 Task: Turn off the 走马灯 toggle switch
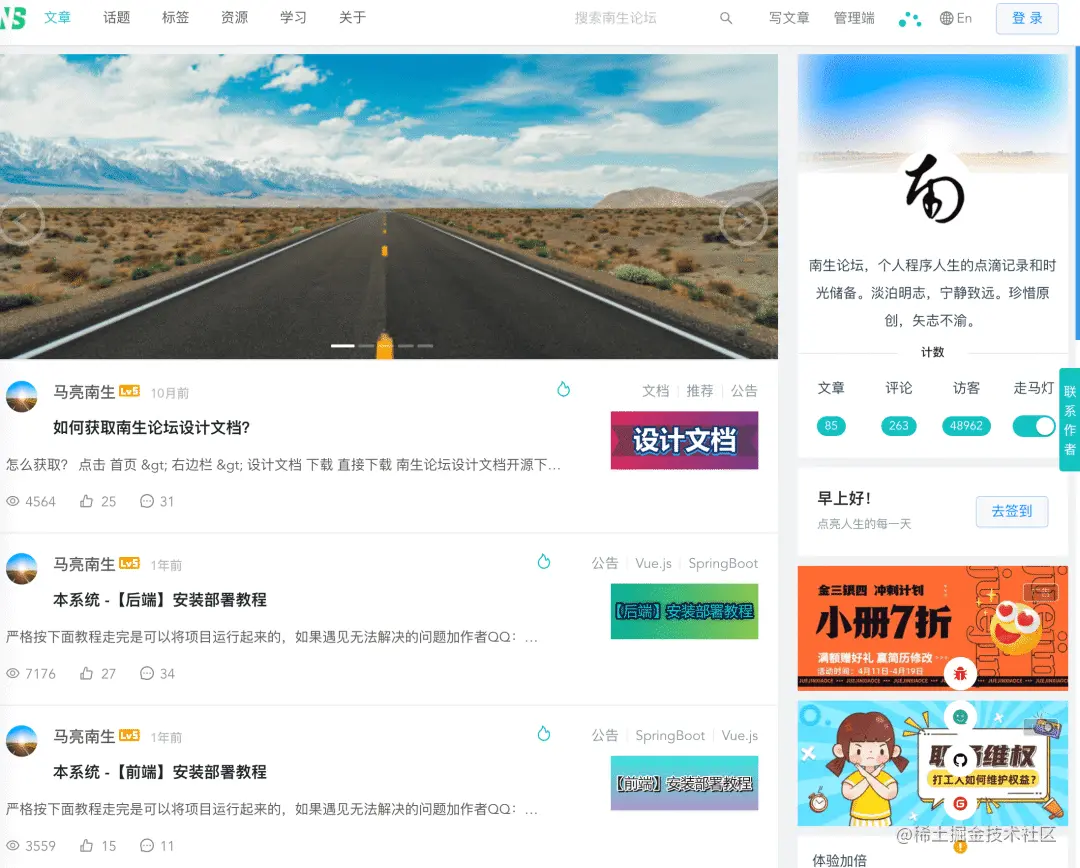(x=1034, y=425)
